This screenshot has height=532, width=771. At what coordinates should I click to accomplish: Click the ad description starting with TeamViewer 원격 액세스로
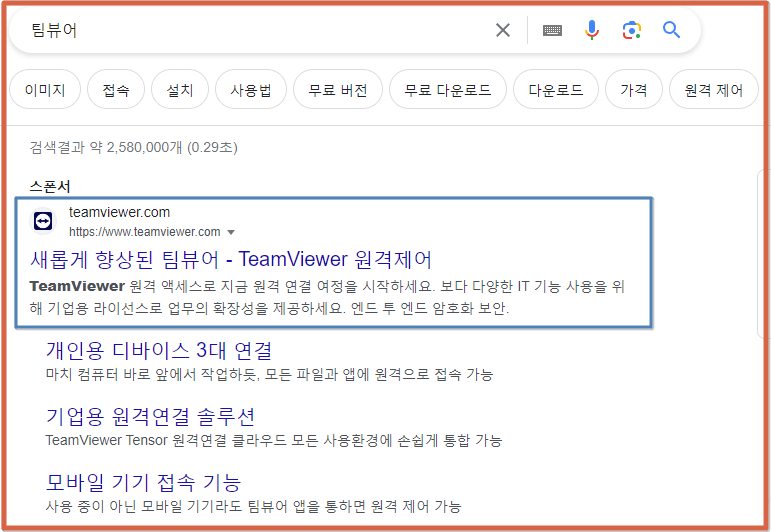pyautogui.click(x=327, y=297)
